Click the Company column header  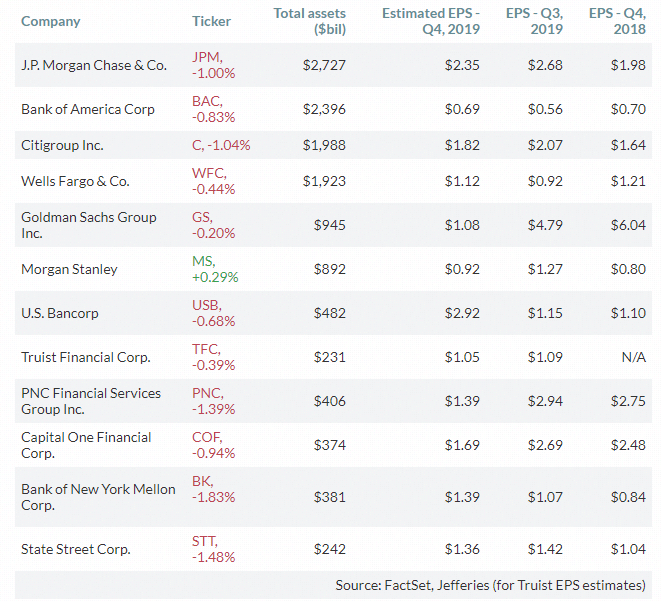[50, 21]
